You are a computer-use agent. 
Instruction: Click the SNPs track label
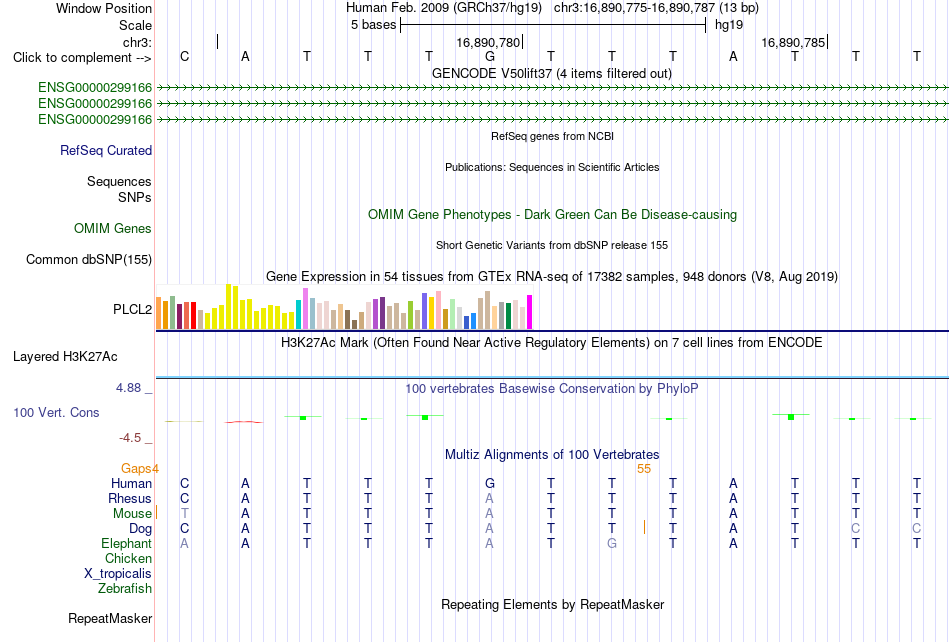click(135, 197)
